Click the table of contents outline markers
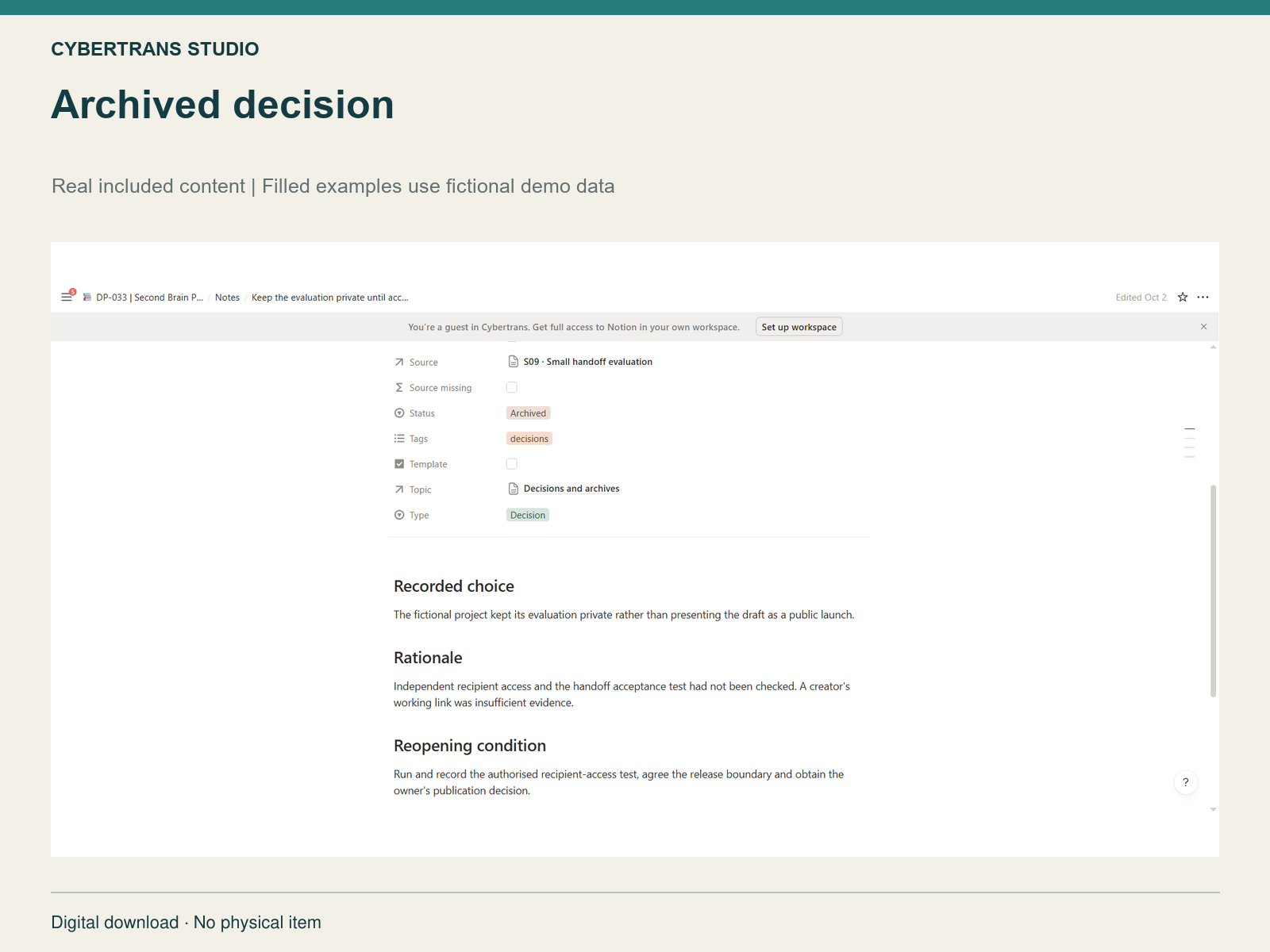This screenshot has width=1270, height=952. coord(1190,443)
